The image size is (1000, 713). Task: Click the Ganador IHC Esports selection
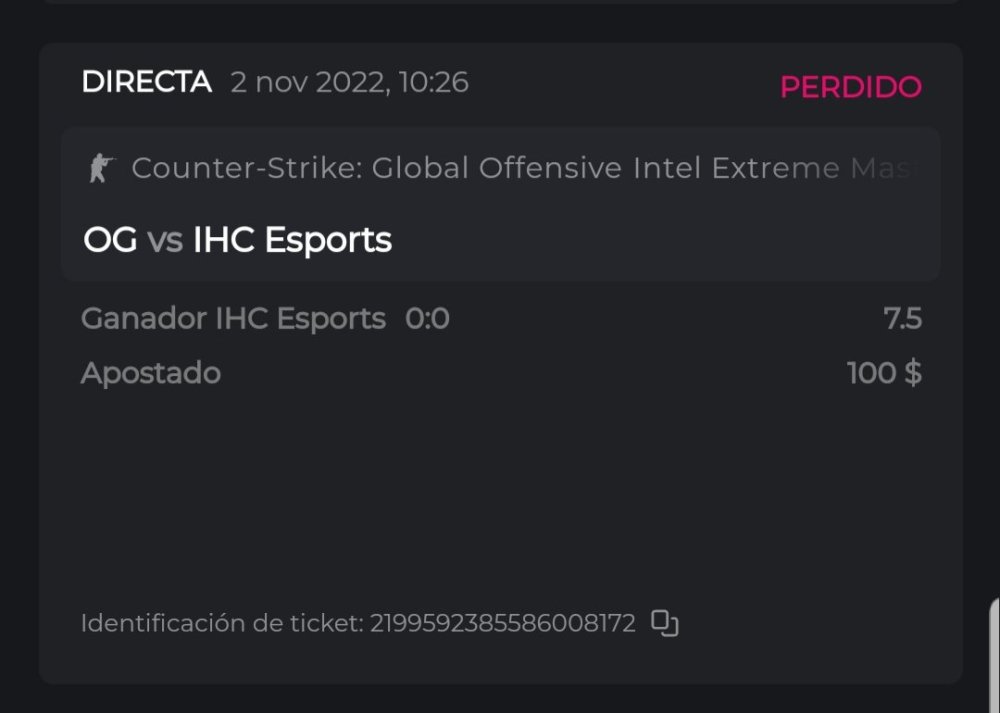pos(233,319)
